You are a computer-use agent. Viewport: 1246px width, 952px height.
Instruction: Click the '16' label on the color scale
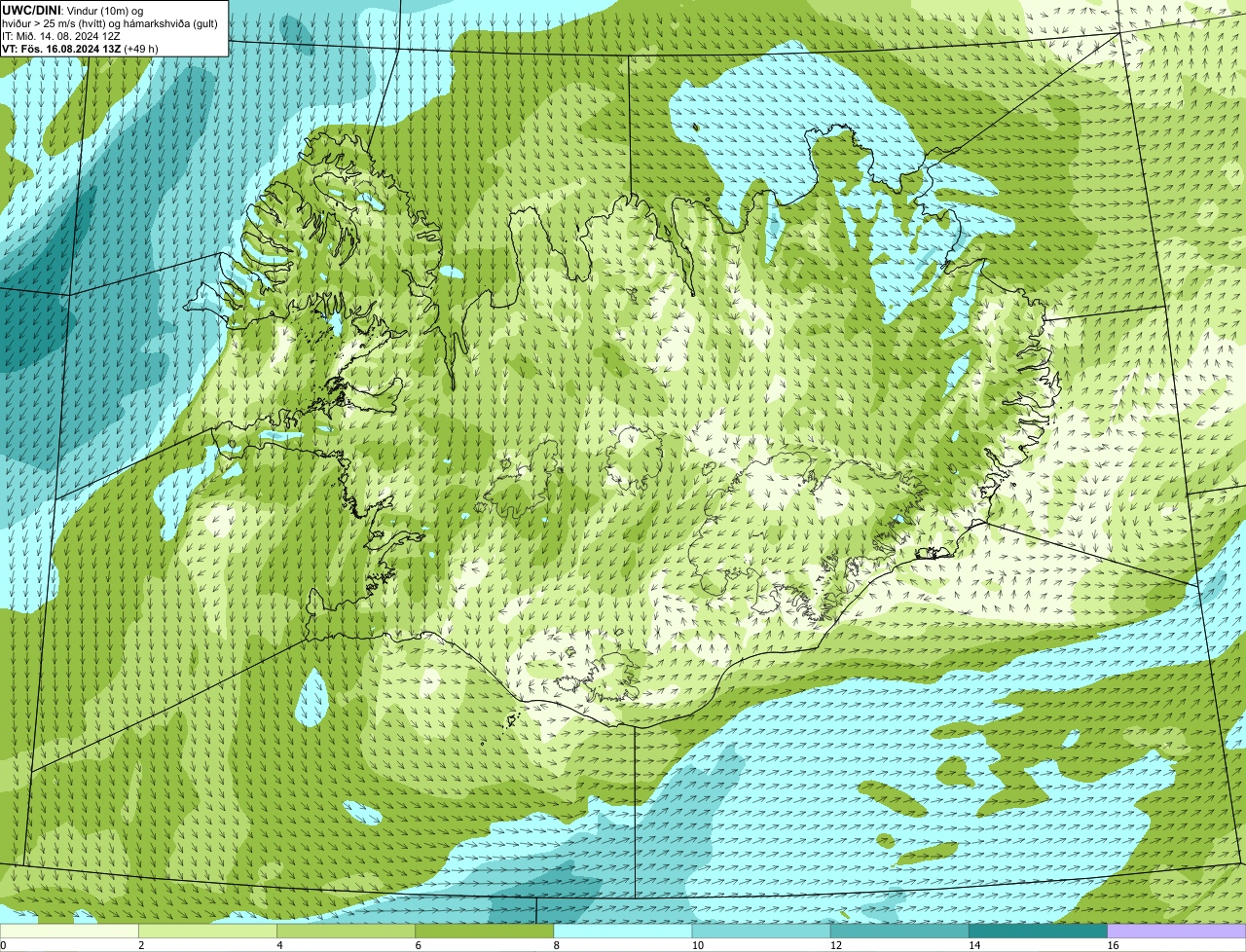1113,945
